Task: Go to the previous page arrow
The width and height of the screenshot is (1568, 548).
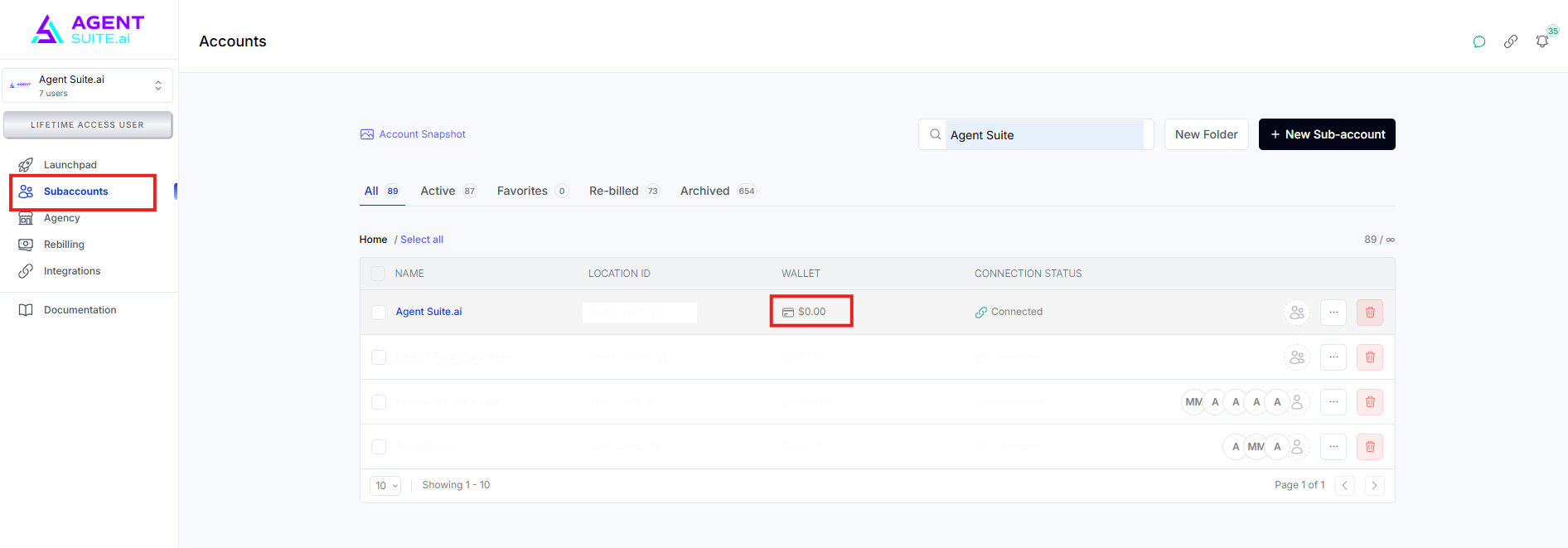Action: tap(1345, 486)
